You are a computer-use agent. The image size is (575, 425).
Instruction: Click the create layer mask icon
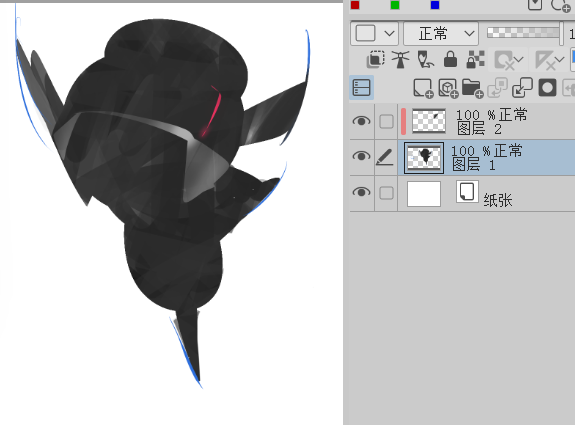547,88
